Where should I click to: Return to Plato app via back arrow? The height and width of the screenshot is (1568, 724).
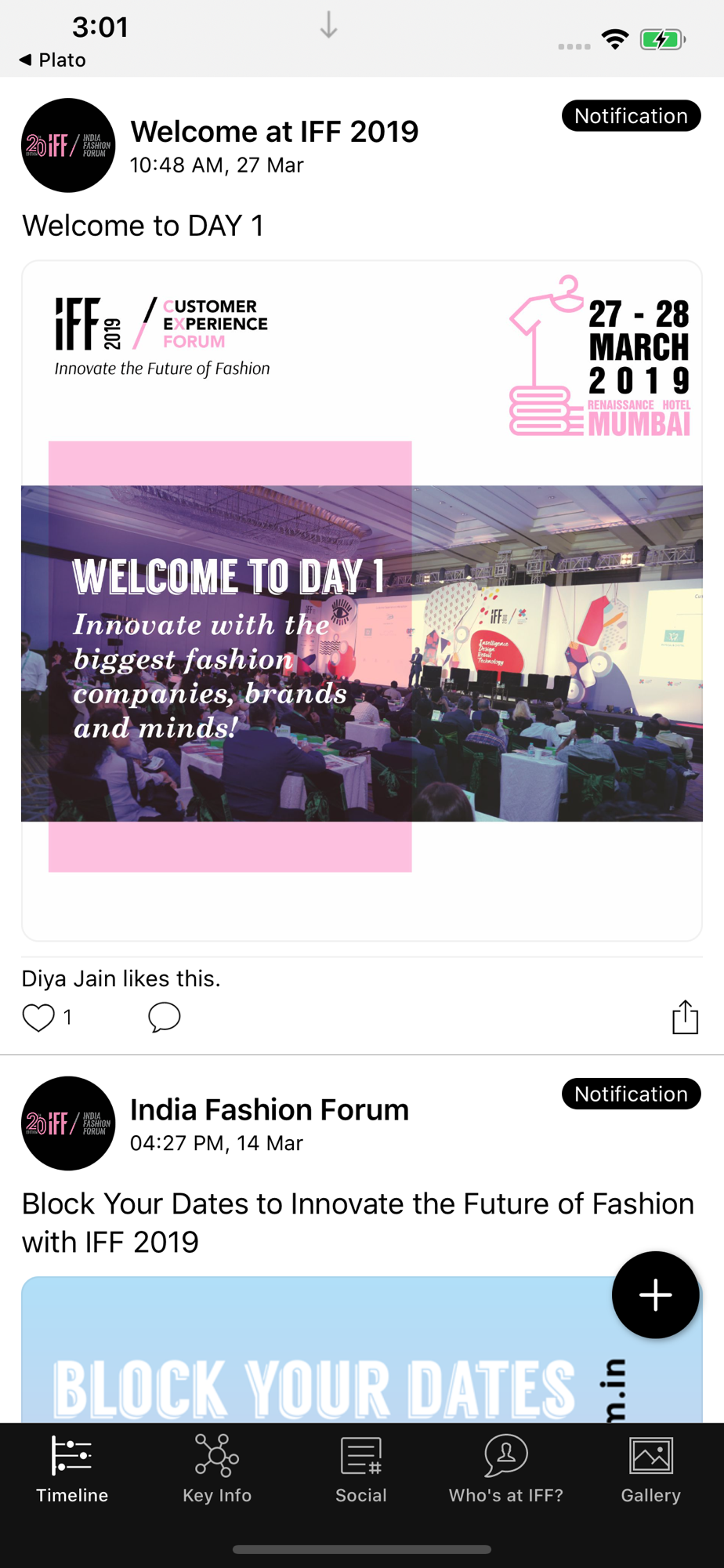[52, 60]
